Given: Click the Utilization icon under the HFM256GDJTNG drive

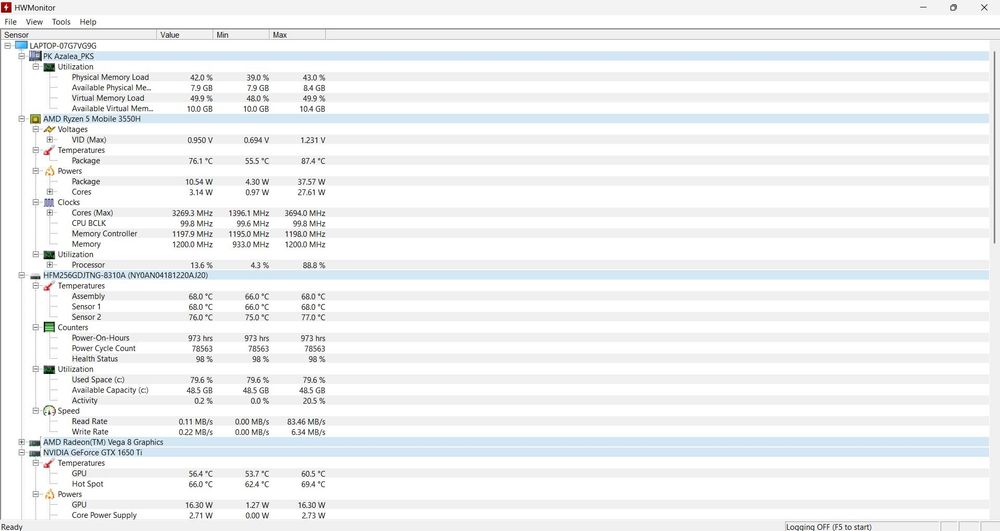Looking at the screenshot, I should tap(49, 370).
